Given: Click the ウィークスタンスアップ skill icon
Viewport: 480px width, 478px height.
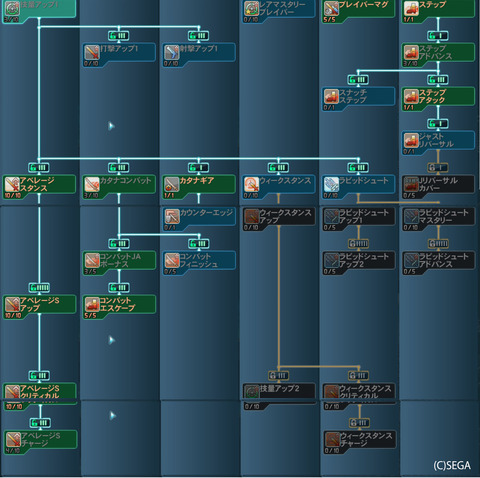Looking at the screenshot, I should 252,216.
